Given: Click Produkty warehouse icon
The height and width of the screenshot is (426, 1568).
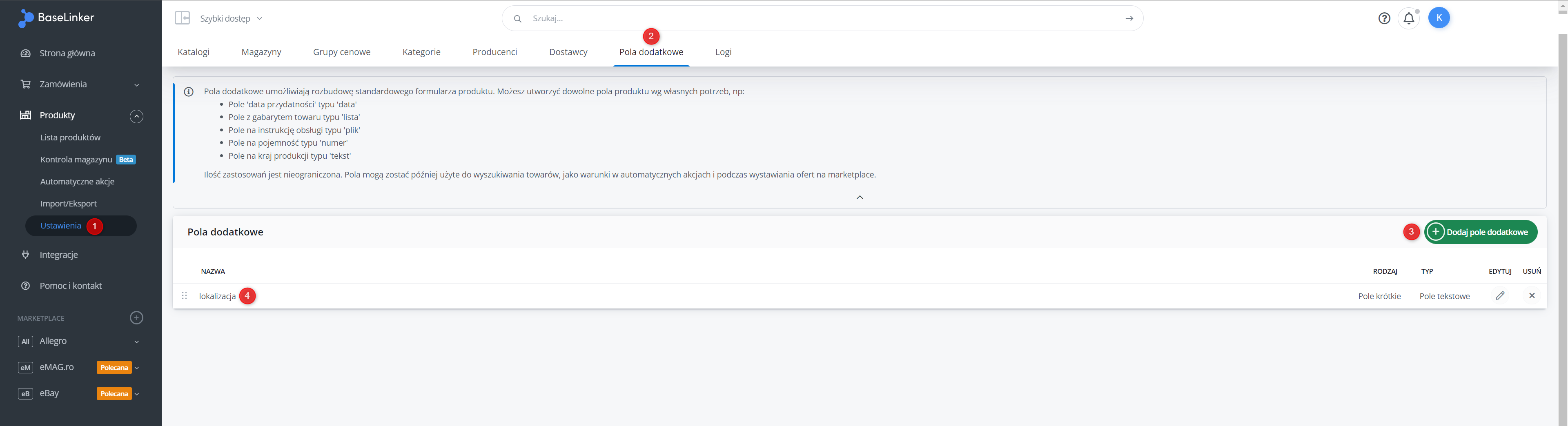Looking at the screenshot, I should coord(26,115).
